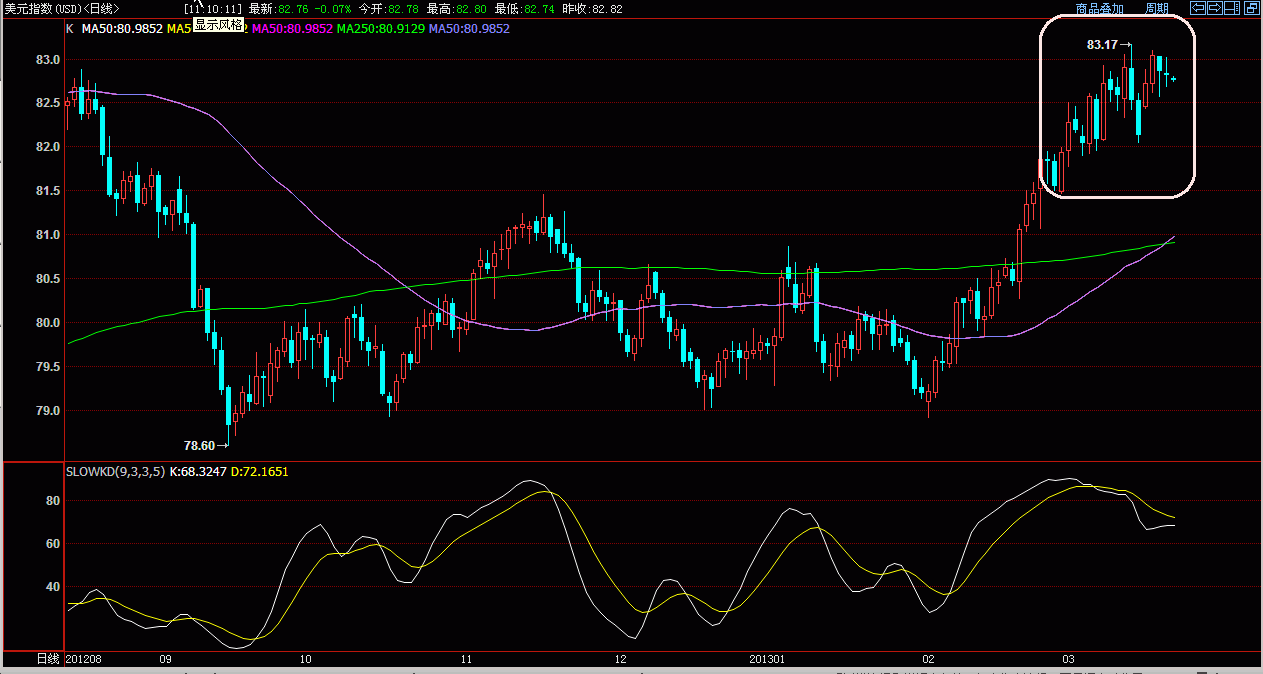Image resolution: width=1263 pixels, height=674 pixels.
Task: Click the 79.0 price axis label
Action: [x=48, y=411]
